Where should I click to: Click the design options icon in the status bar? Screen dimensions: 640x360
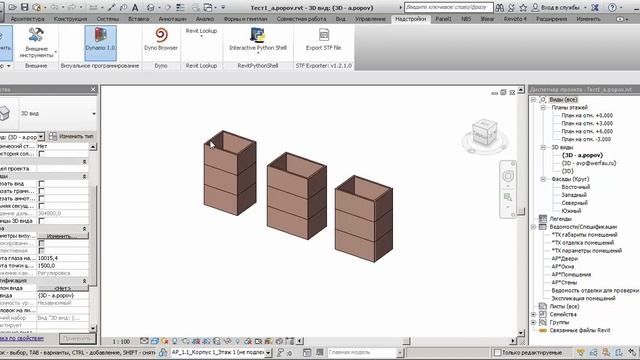(x=307, y=352)
